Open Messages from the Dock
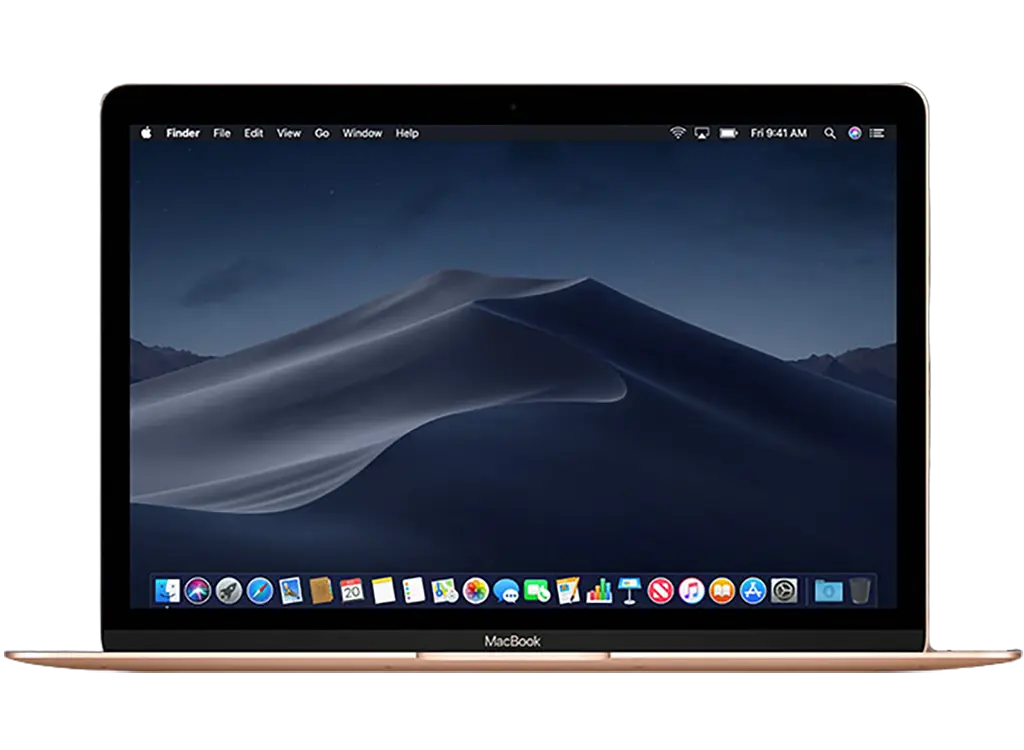Viewport: 1024px width, 750px height. (x=509, y=592)
